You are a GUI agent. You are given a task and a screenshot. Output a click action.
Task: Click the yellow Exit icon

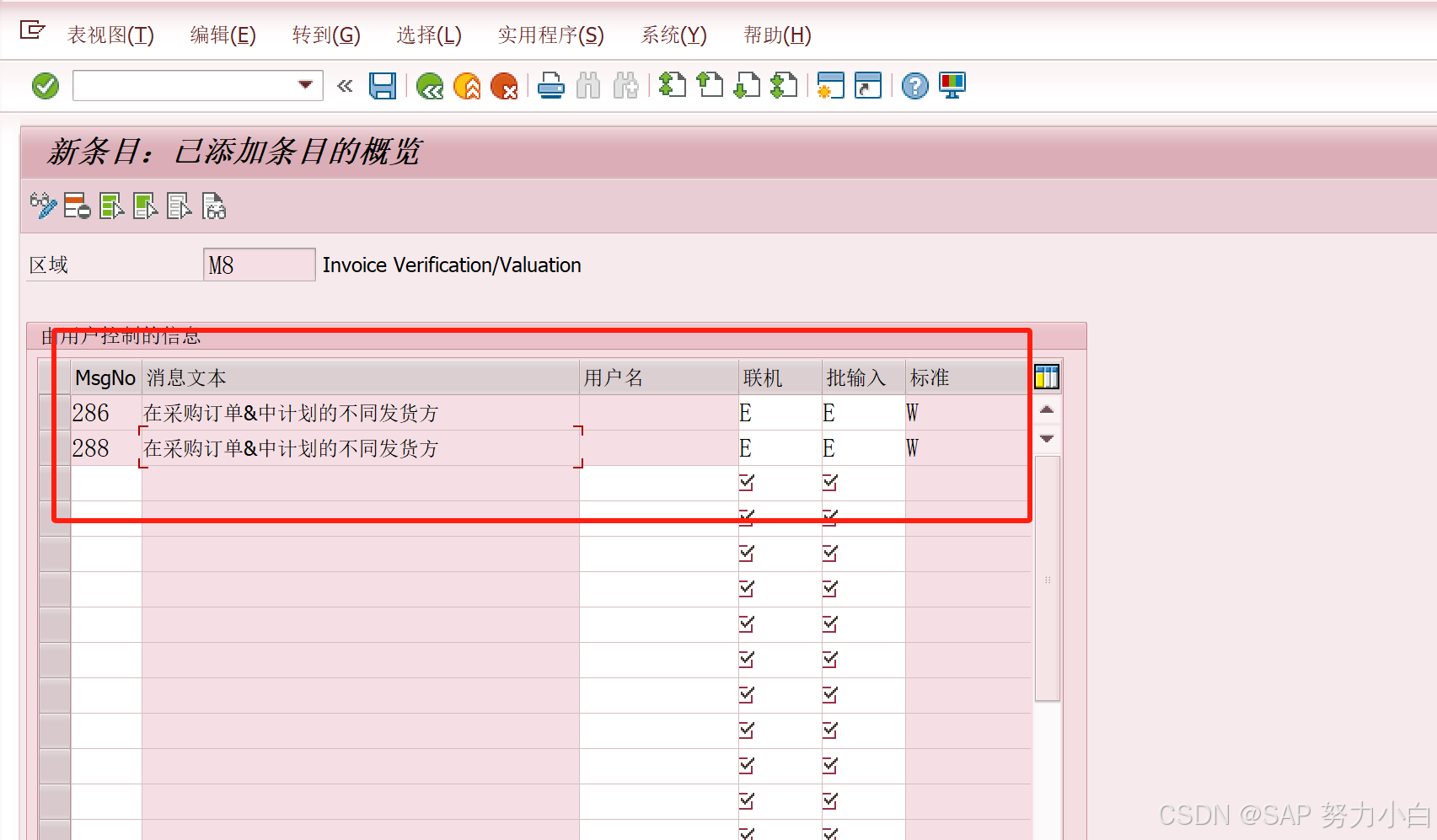[467, 85]
